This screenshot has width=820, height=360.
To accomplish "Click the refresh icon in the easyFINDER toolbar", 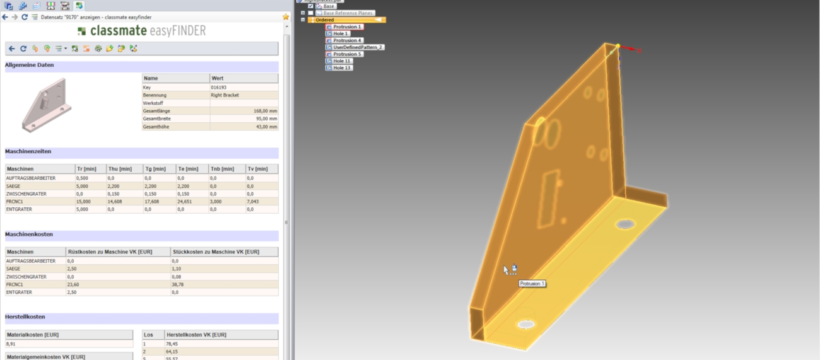I will [23, 49].
